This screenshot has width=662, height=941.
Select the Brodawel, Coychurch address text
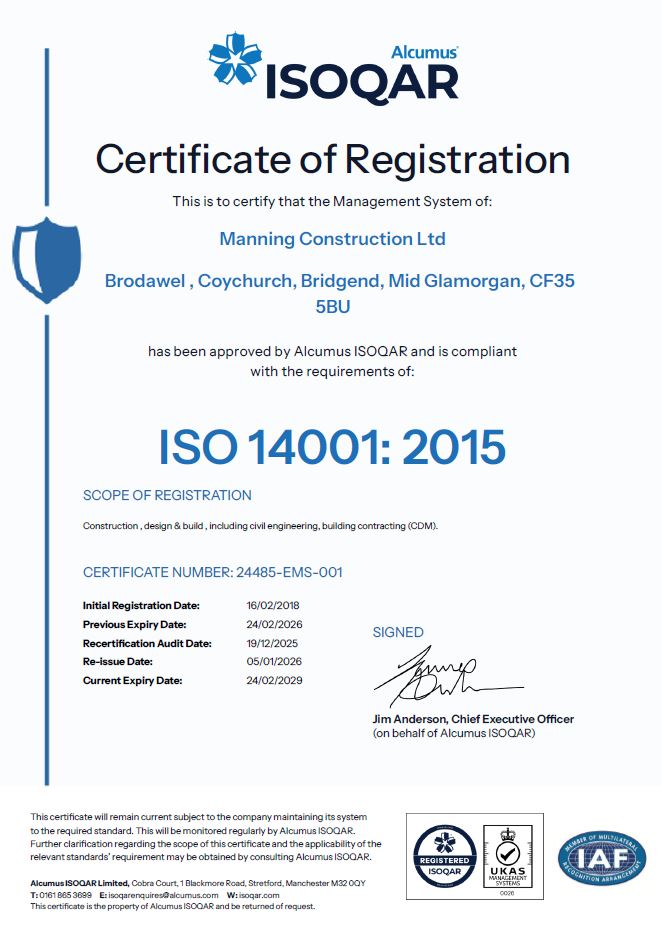[340, 282]
